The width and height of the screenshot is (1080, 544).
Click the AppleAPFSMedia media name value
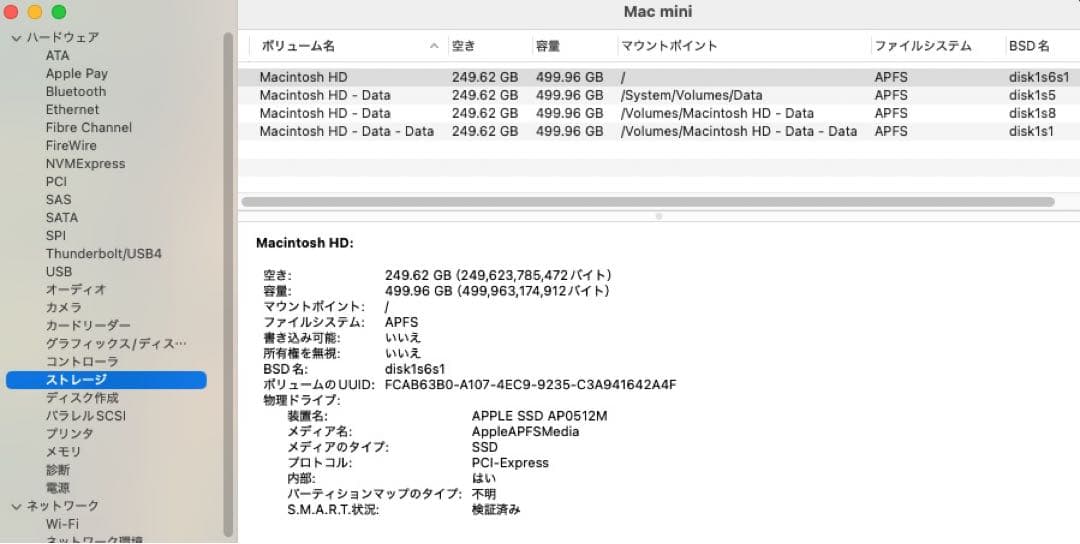click(x=526, y=432)
